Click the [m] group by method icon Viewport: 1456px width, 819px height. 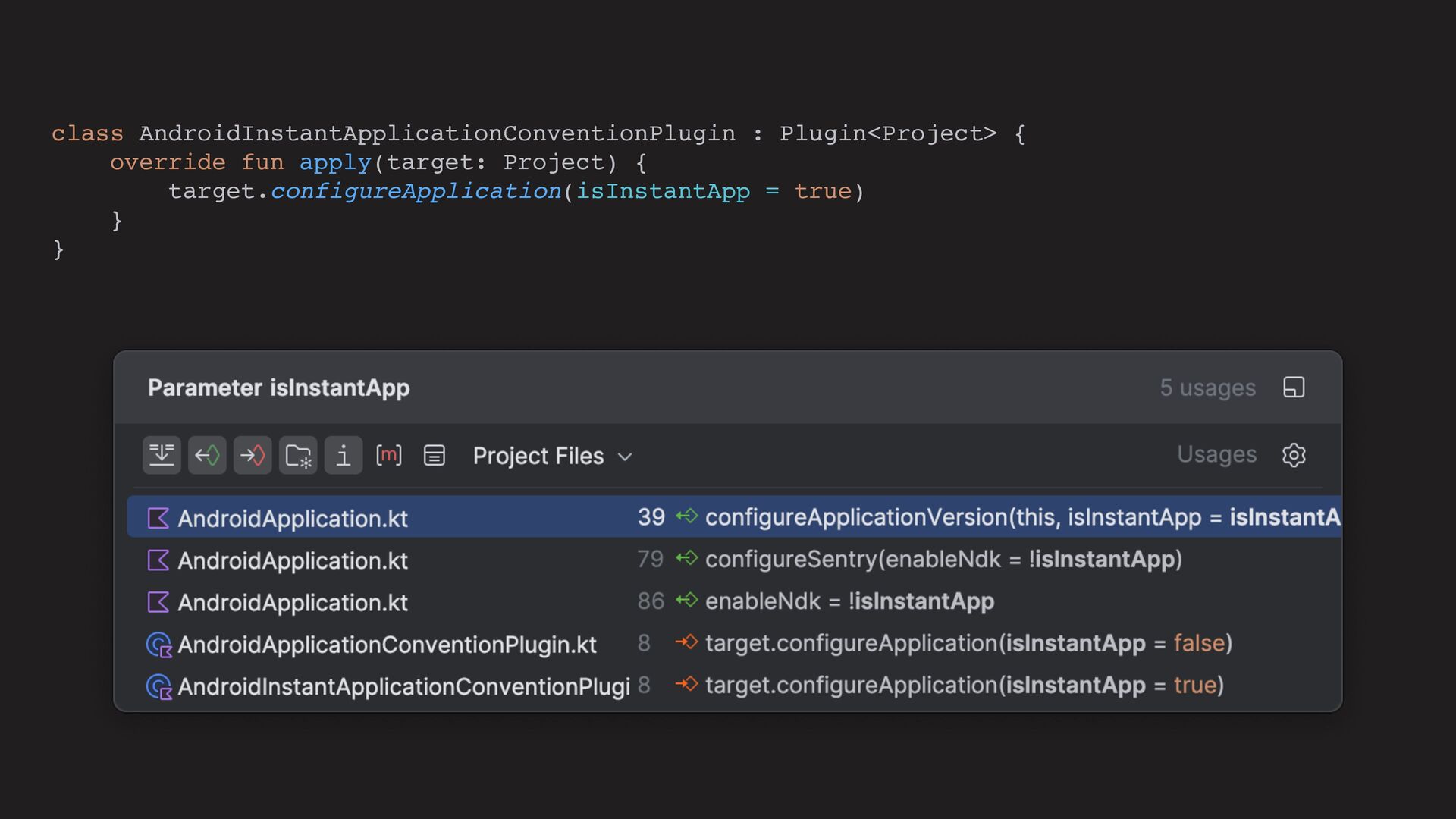click(x=389, y=455)
